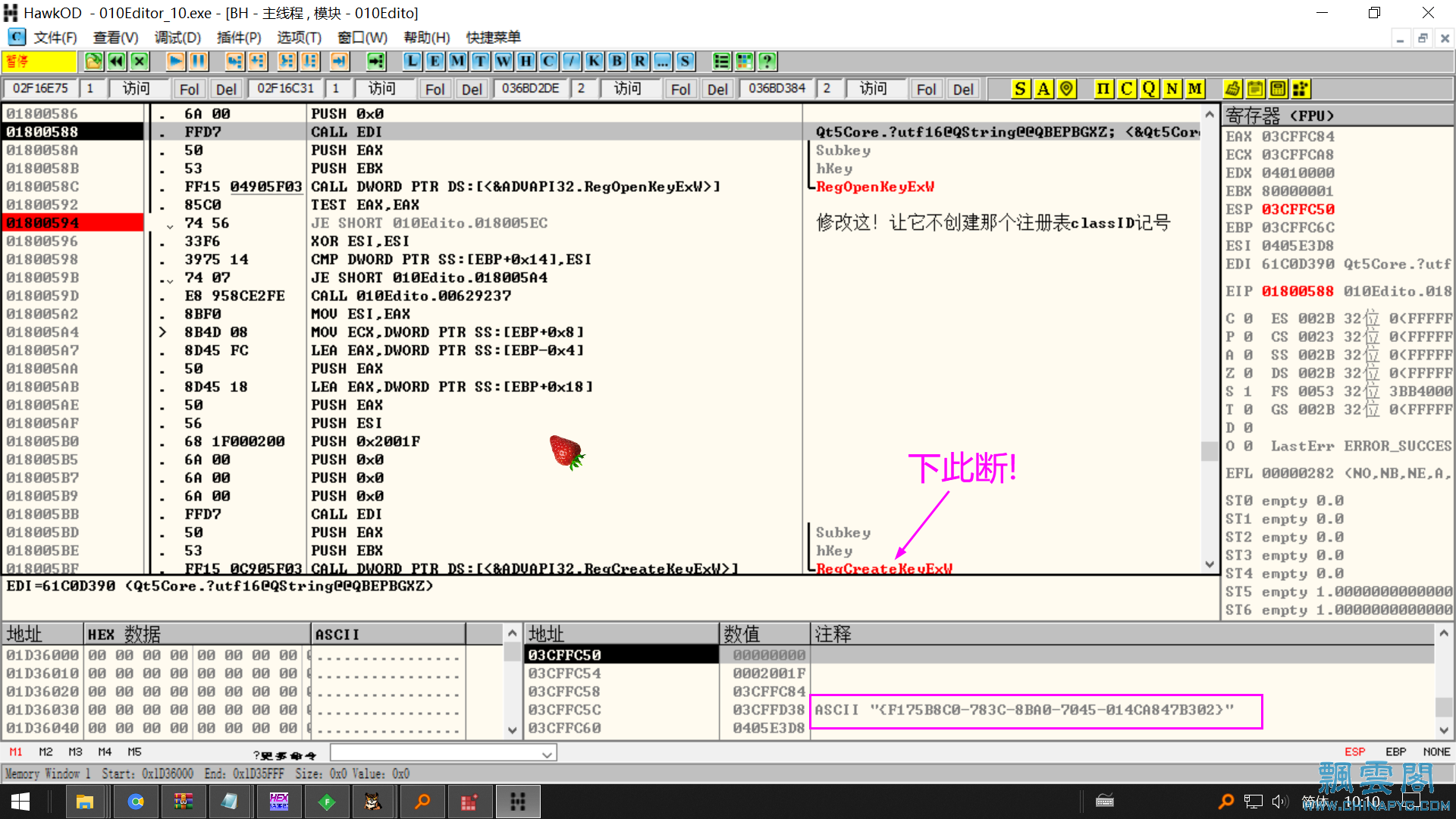The height and width of the screenshot is (819, 1456).
Task: Switch to memory tab M3
Action: pyautogui.click(x=75, y=752)
